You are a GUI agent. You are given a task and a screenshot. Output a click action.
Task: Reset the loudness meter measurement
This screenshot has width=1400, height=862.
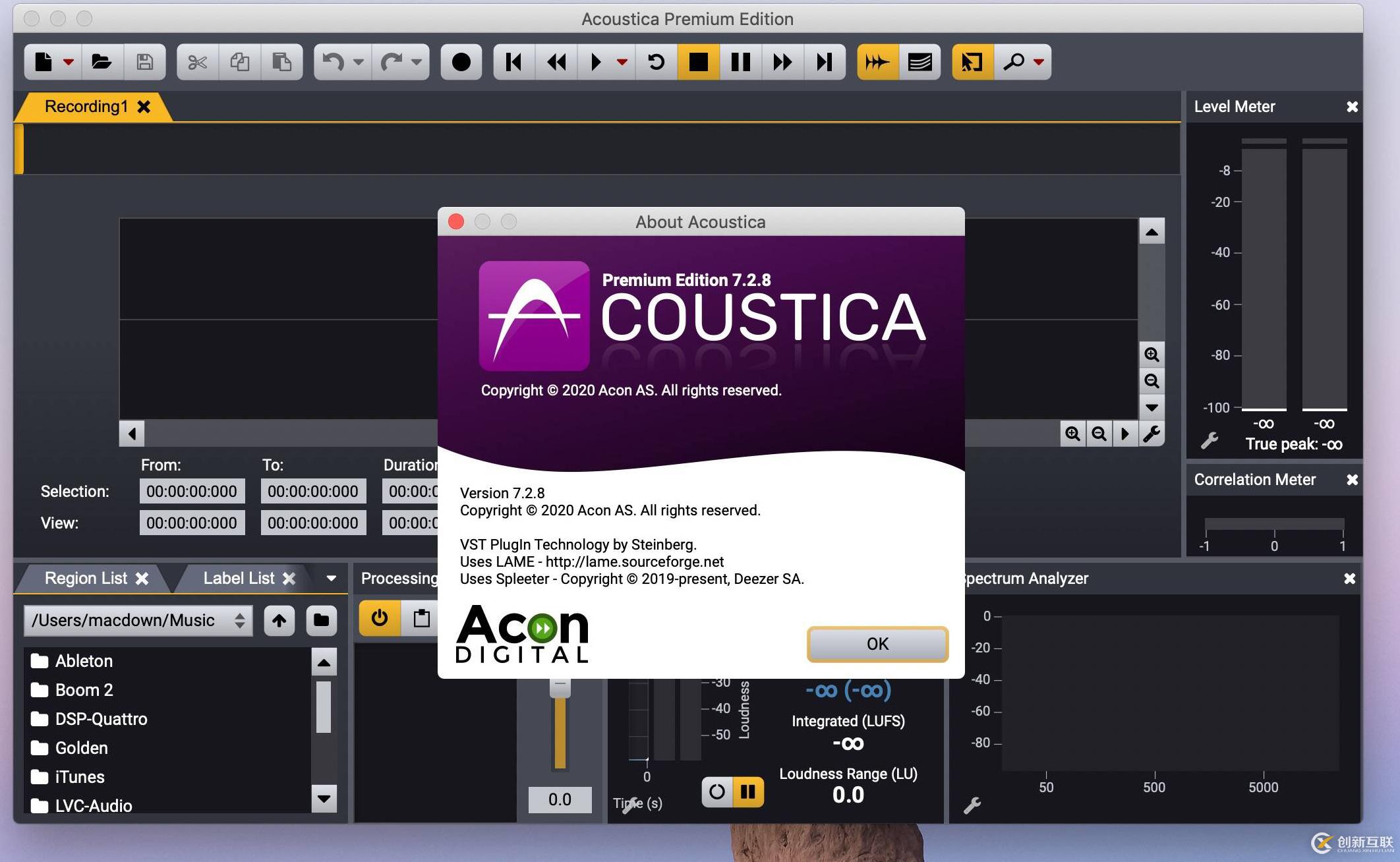tap(717, 791)
